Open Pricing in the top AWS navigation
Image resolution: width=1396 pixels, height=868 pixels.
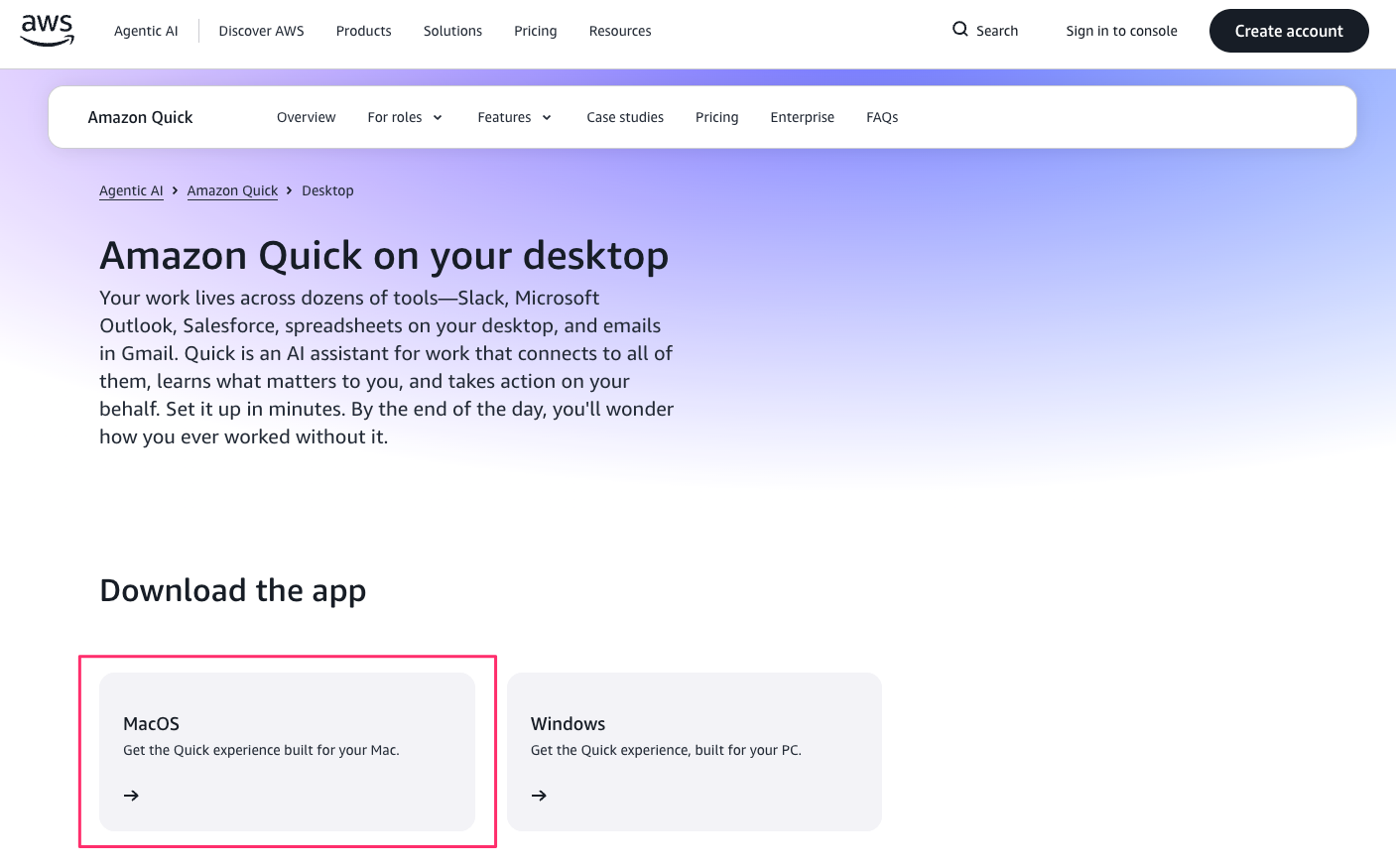point(536,31)
